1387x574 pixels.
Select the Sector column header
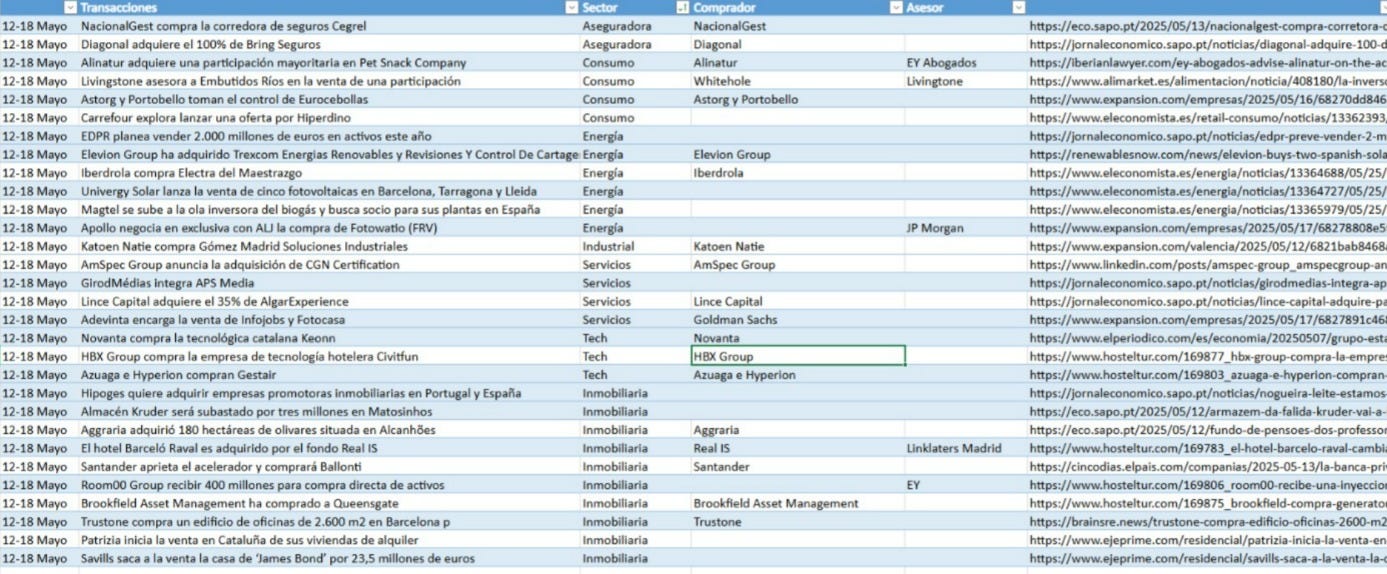tap(600, 7)
